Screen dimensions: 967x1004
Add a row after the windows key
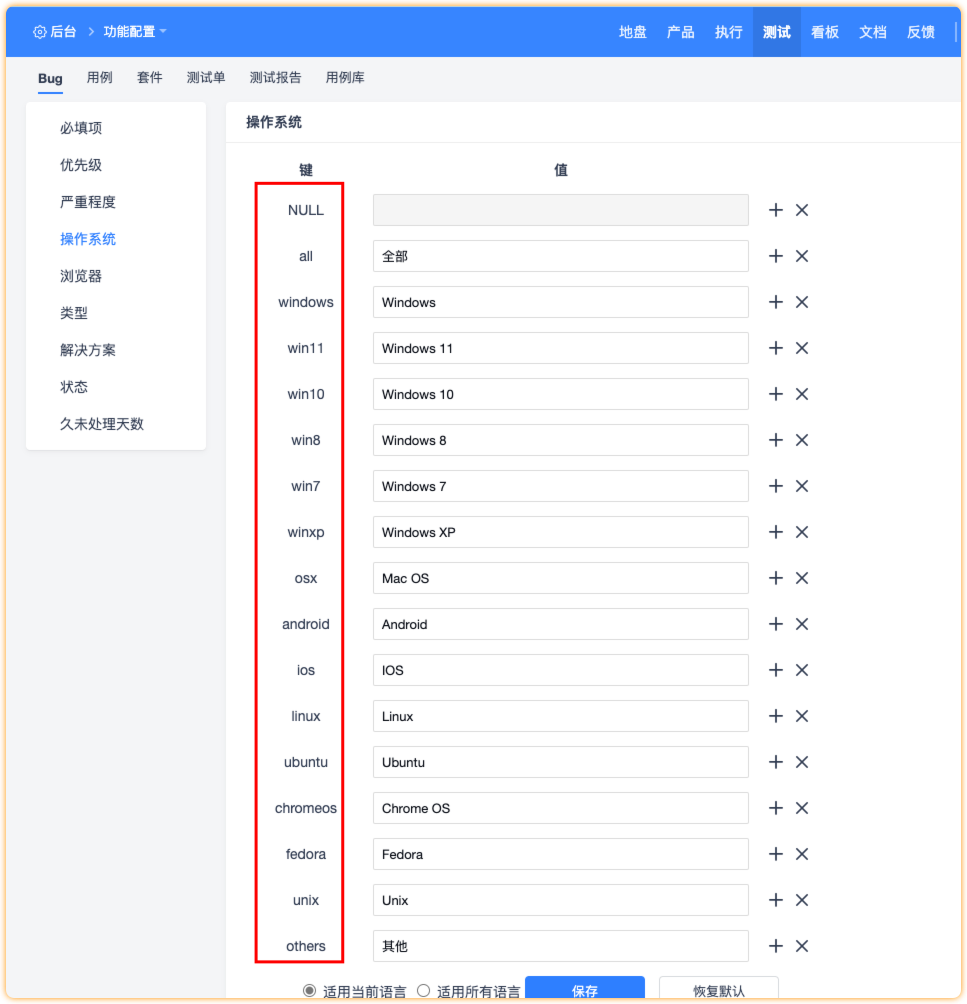tap(776, 302)
